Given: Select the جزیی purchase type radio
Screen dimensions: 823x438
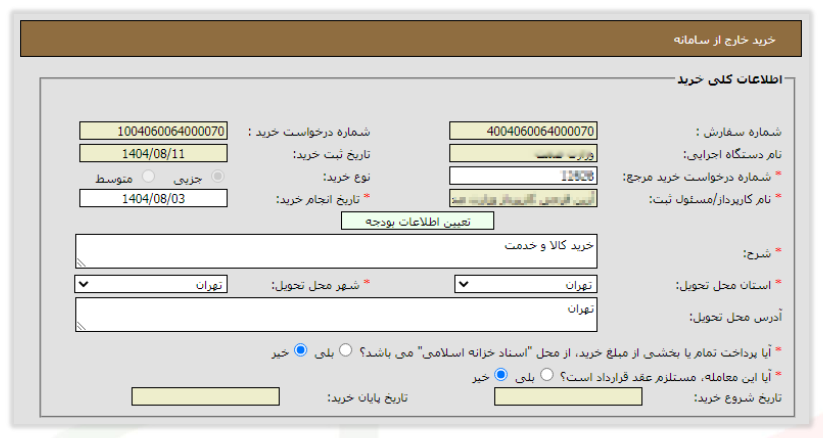Looking at the screenshot, I should 218,176.
